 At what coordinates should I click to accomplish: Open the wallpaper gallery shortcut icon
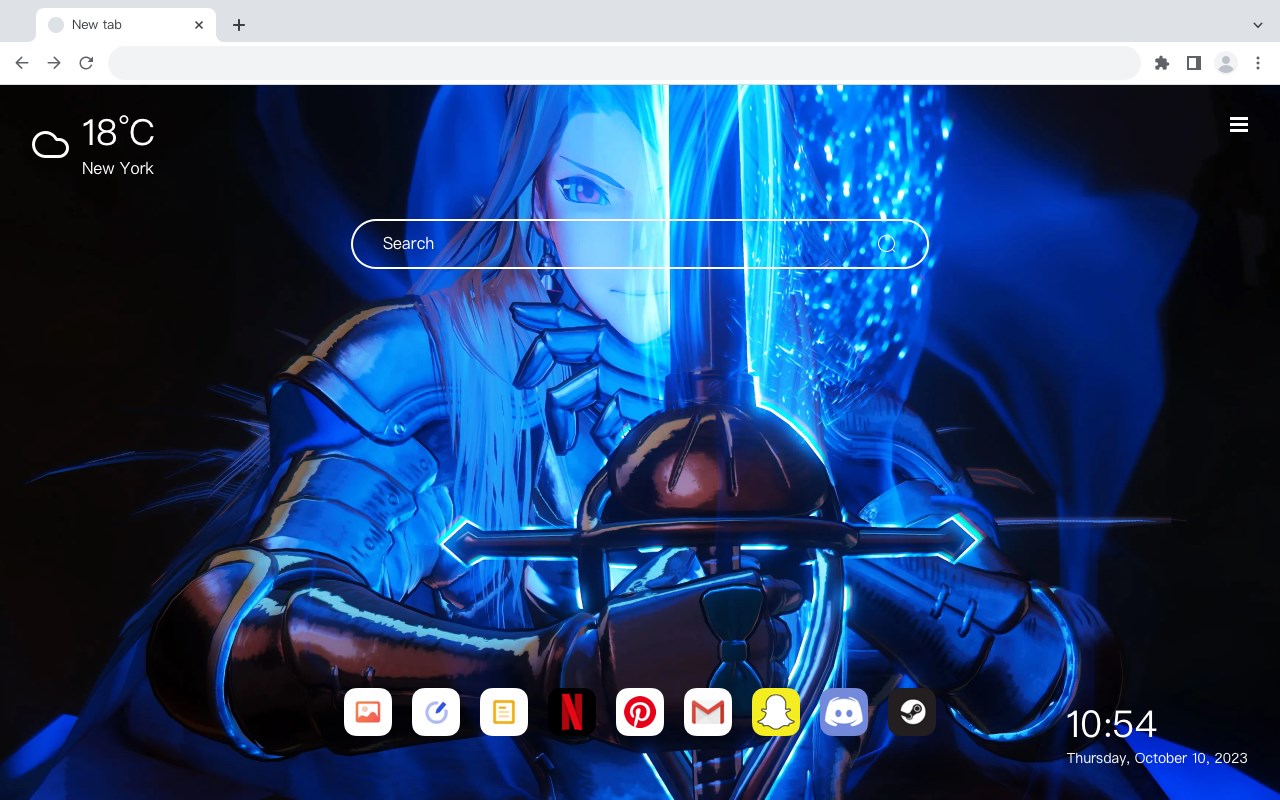pos(368,712)
